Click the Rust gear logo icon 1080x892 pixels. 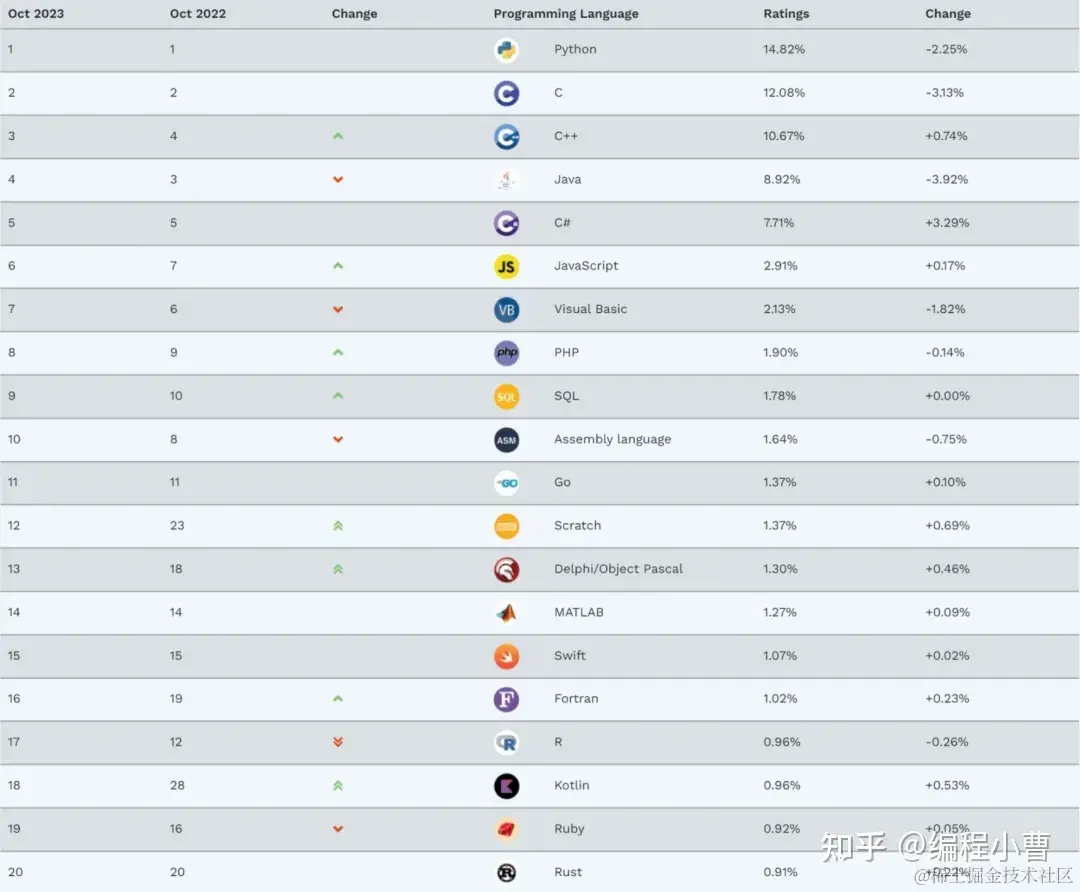coord(506,873)
